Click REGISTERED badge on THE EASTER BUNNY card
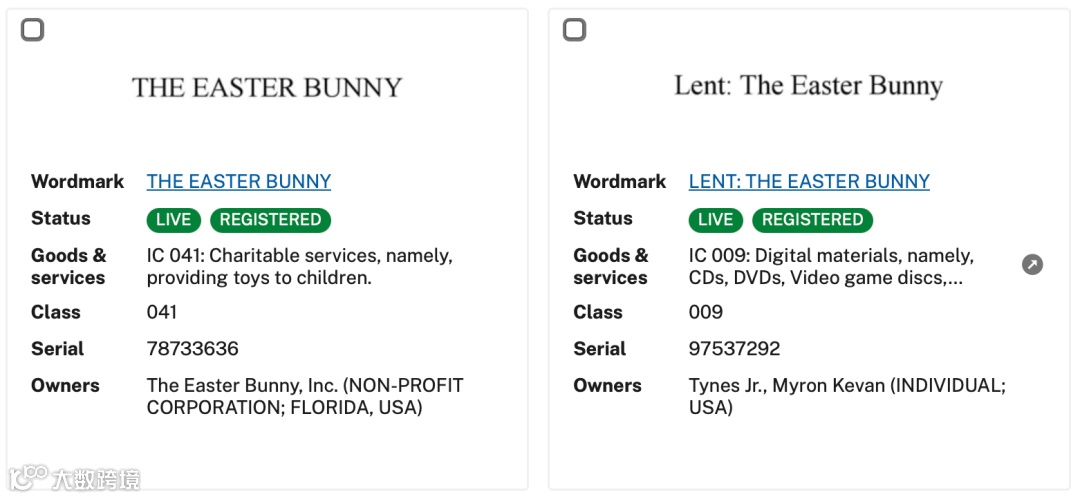The height and width of the screenshot is (499, 1080). click(270, 220)
